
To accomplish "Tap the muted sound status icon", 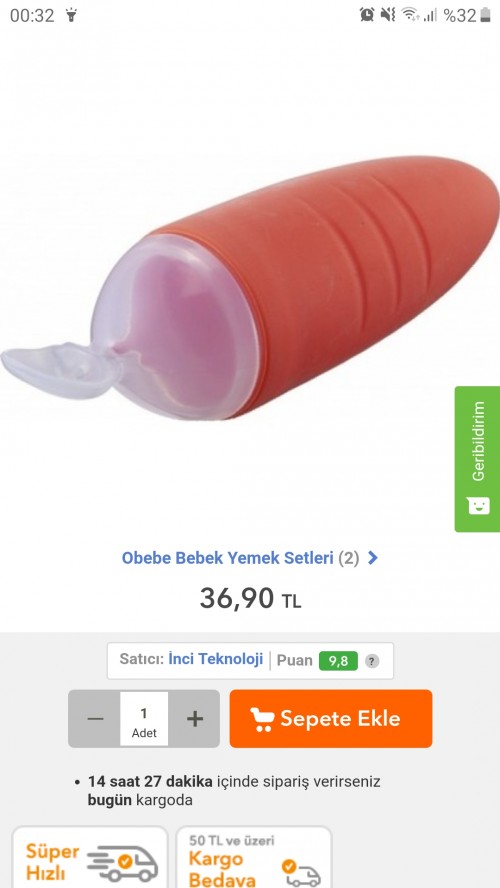I will pyautogui.click(x=388, y=15).
